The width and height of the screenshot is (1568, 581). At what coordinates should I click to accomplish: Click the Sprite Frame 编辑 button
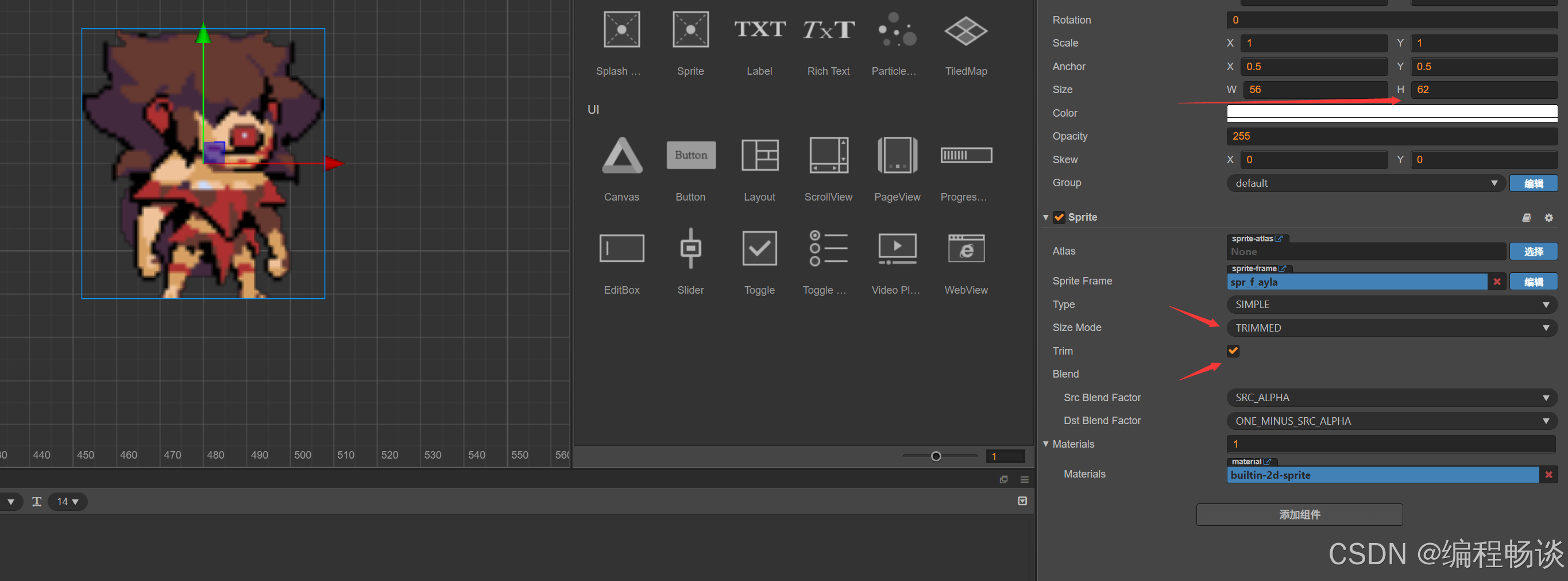click(1533, 282)
